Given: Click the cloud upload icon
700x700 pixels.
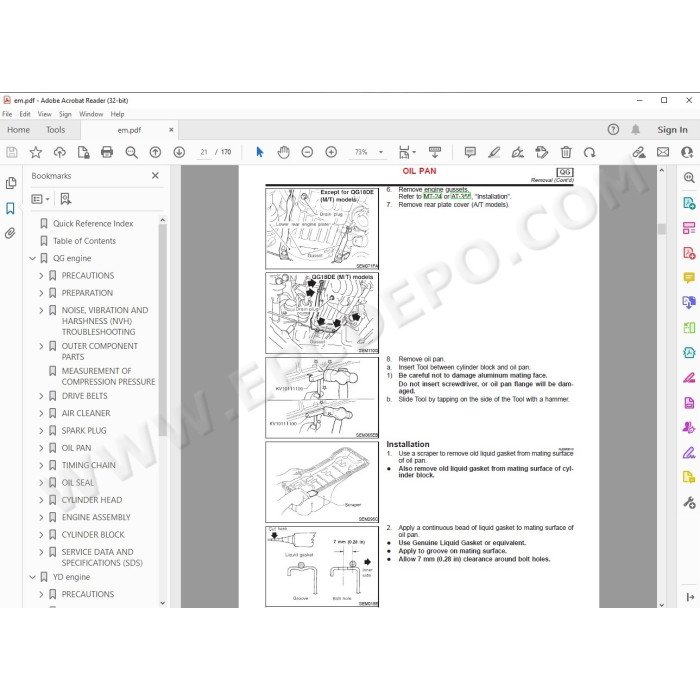Looking at the screenshot, I should click(x=59, y=152).
